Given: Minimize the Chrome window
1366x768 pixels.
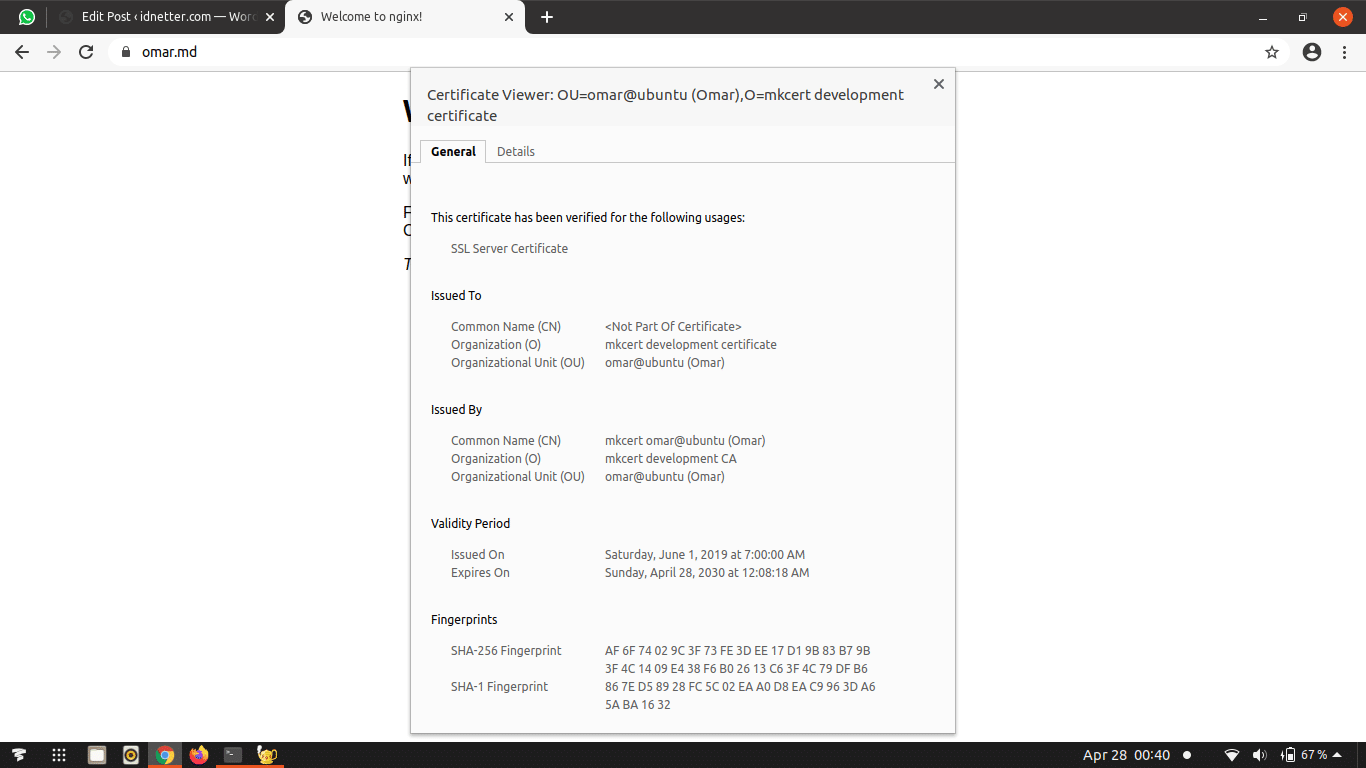Looking at the screenshot, I should (1264, 17).
